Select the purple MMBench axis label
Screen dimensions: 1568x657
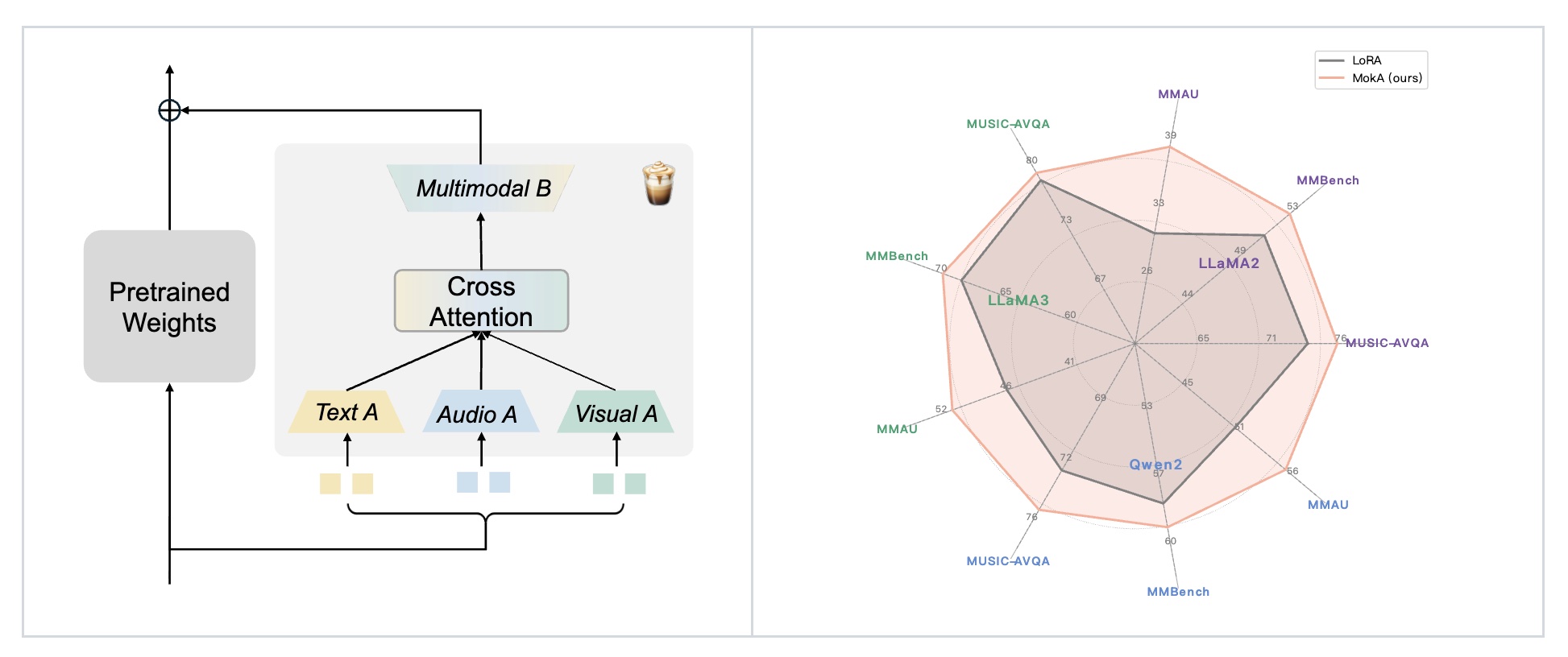coord(1327,180)
